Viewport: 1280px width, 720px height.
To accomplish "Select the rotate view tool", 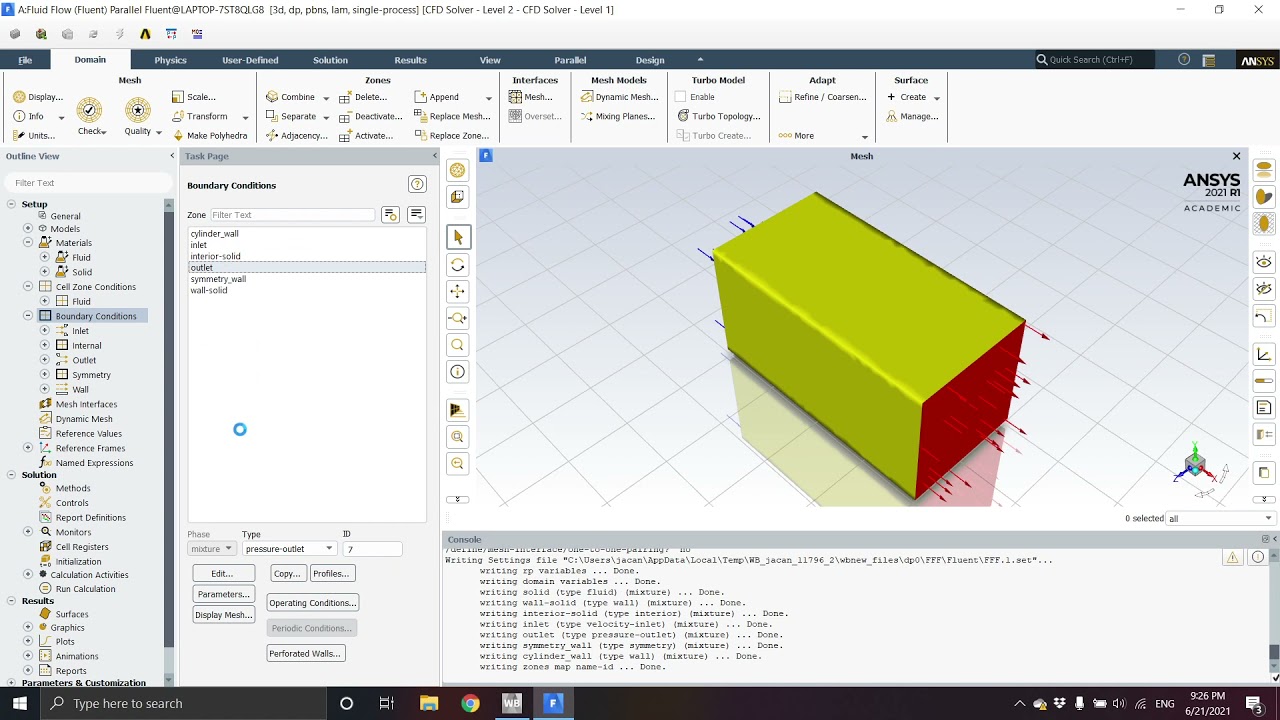I will point(458,265).
